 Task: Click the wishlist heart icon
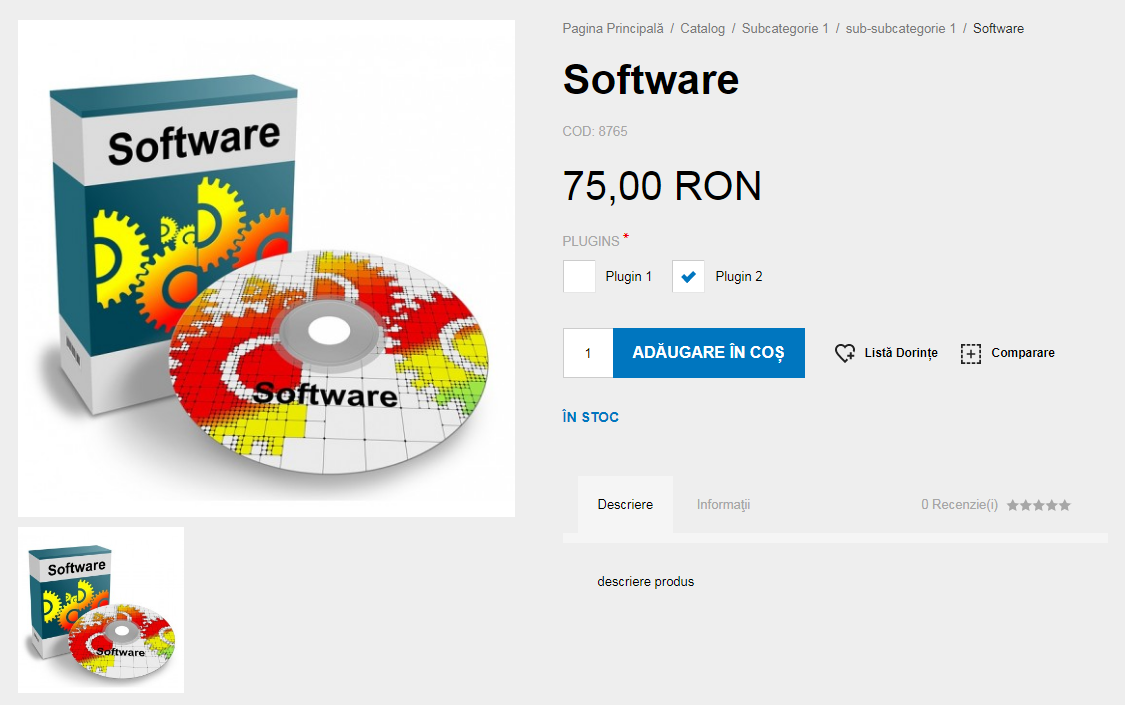(x=844, y=353)
